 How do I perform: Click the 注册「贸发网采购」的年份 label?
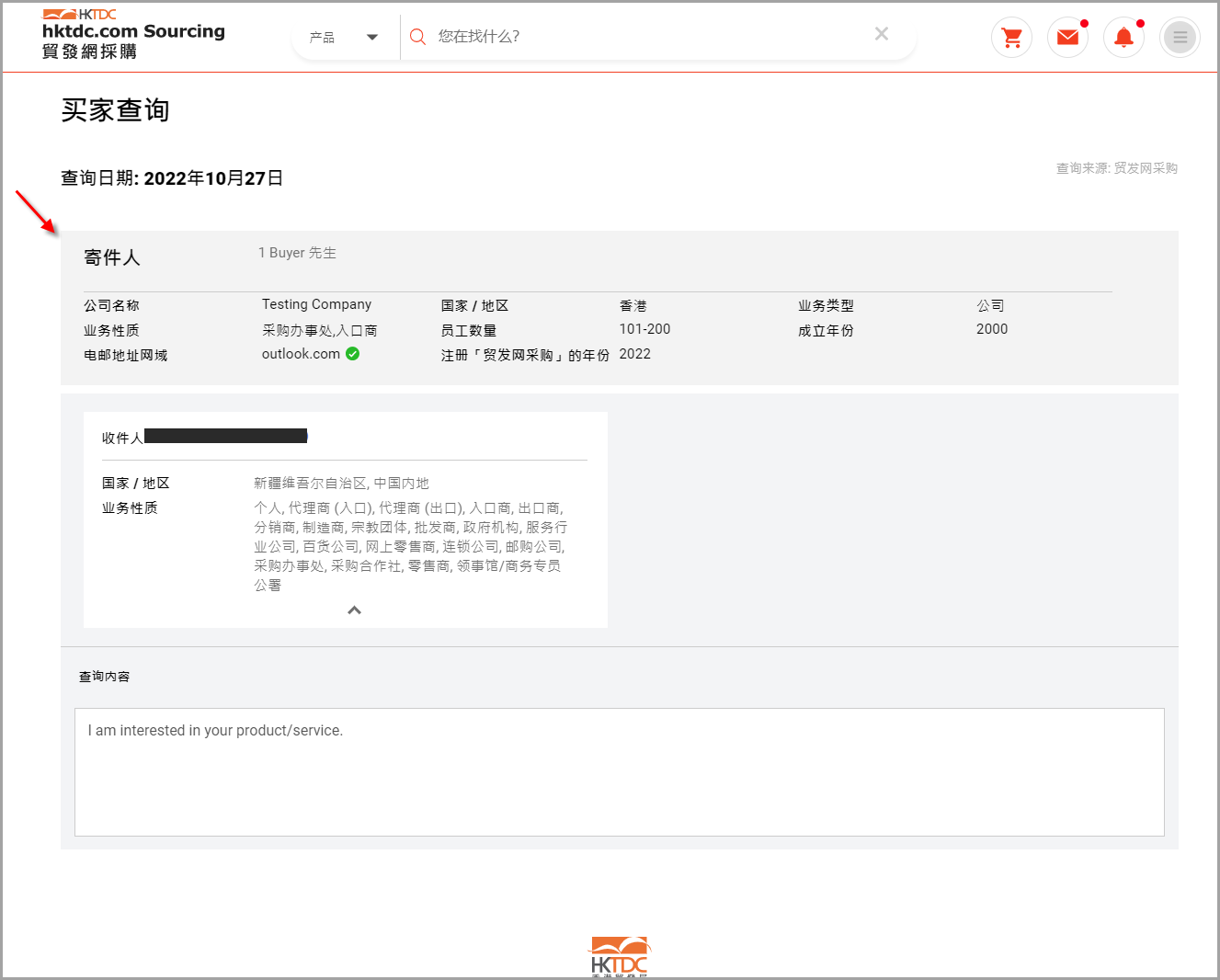click(525, 355)
